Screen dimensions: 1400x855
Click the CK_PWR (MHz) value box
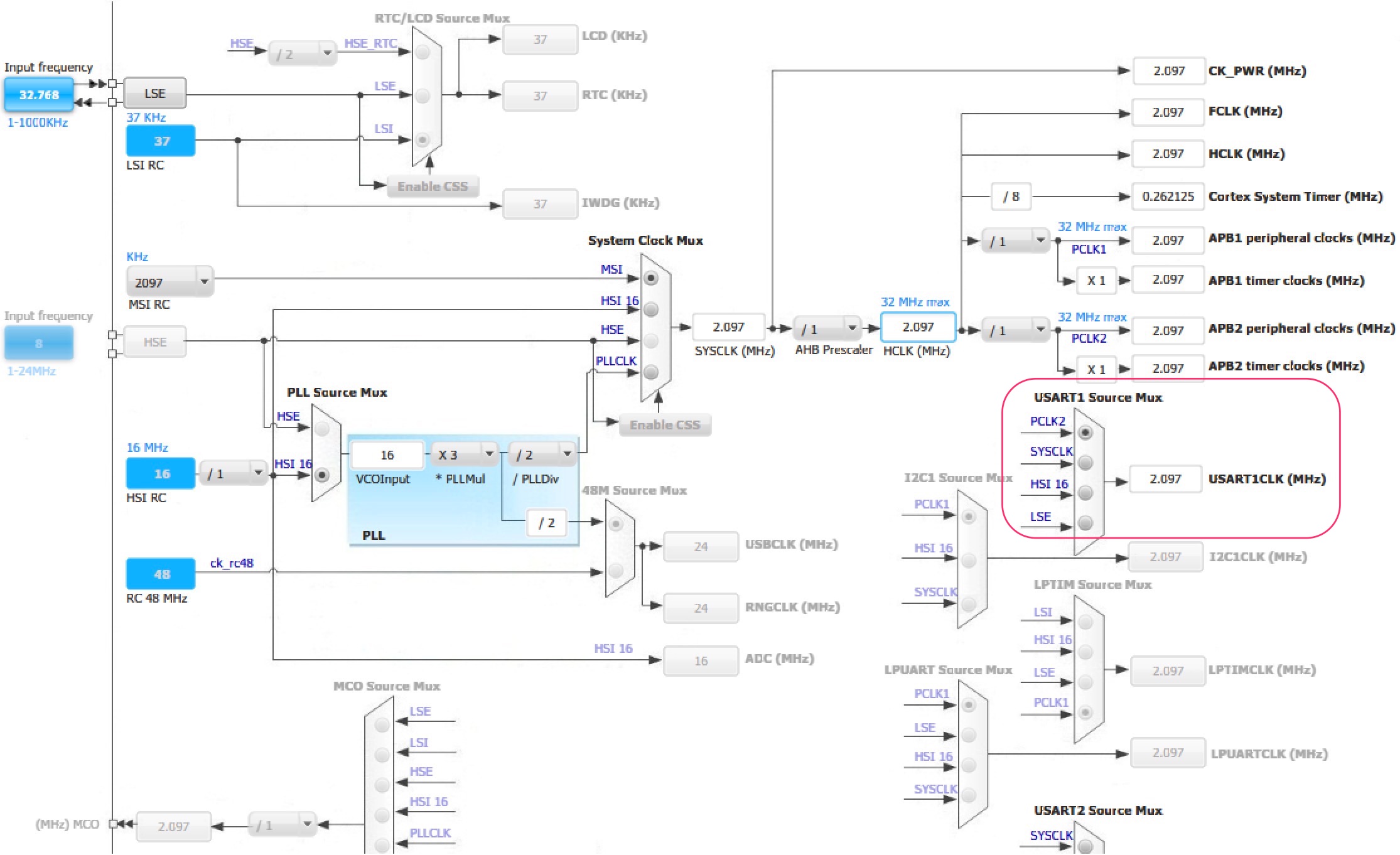coord(1169,71)
